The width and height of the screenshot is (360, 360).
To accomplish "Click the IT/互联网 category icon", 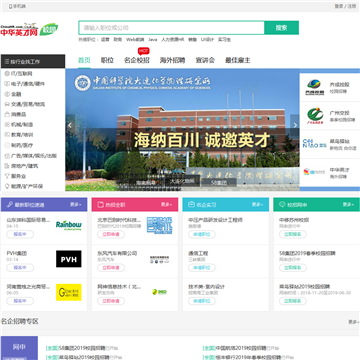I will 7,73.
